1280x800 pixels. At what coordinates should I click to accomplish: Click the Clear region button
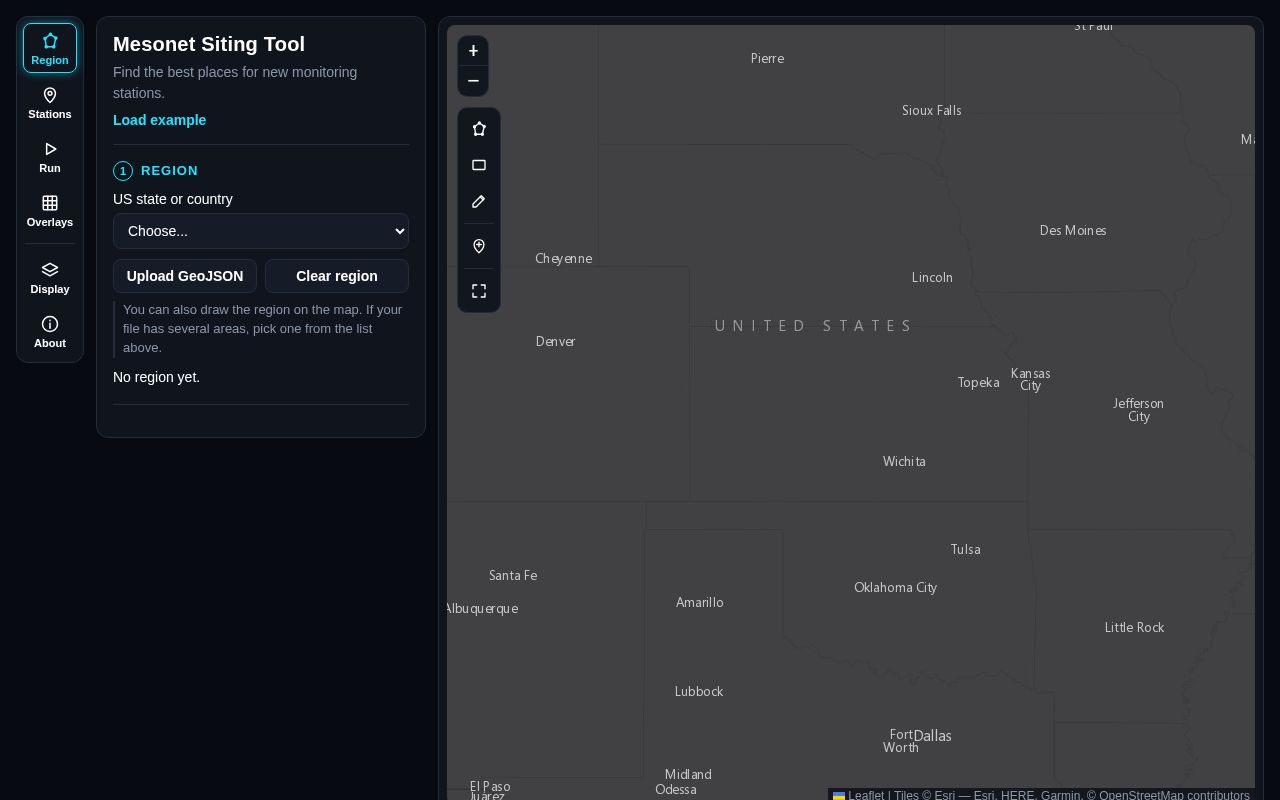[337, 276]
